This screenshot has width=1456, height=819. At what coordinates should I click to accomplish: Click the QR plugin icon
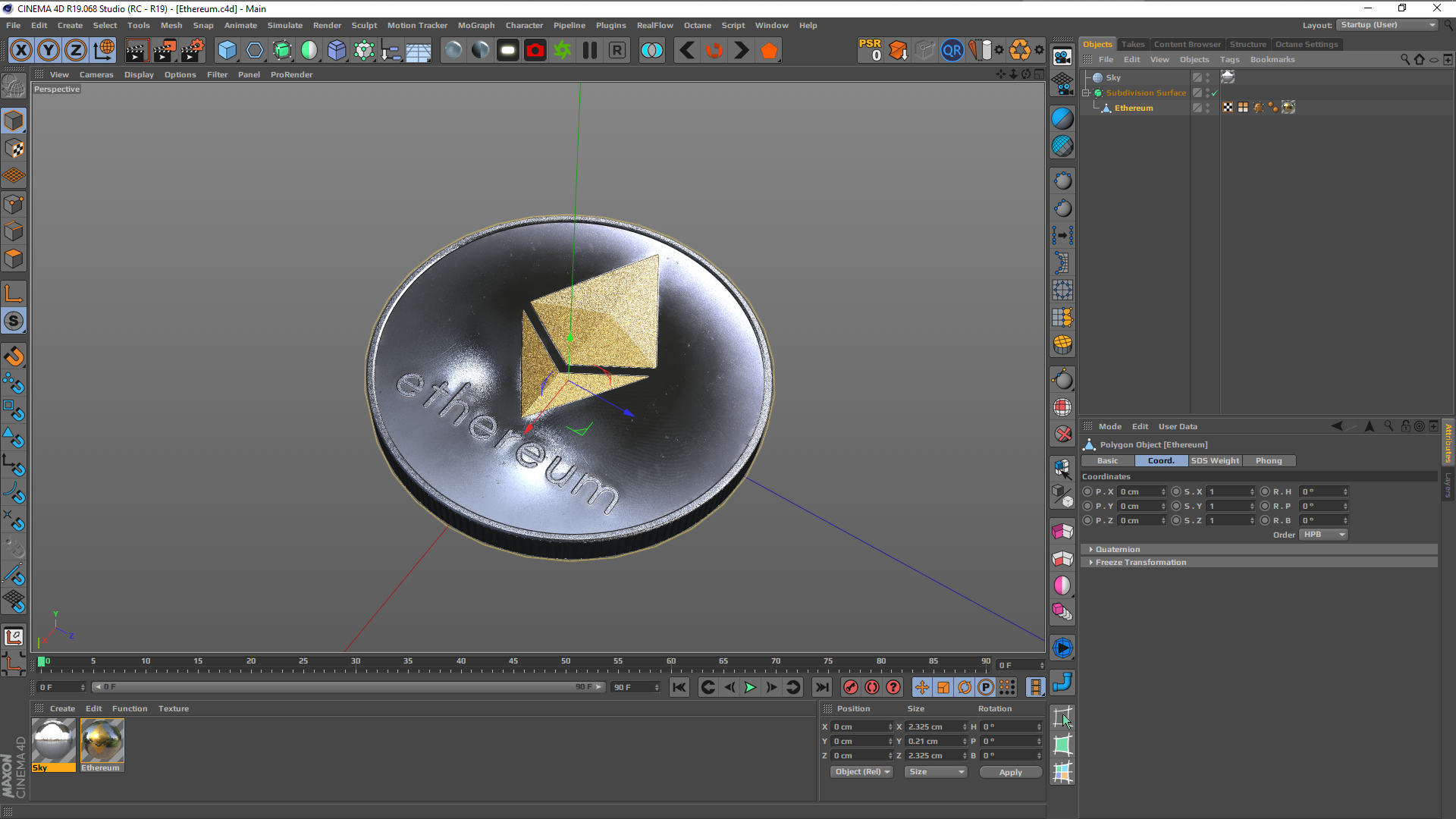click(x=952, y=51)
